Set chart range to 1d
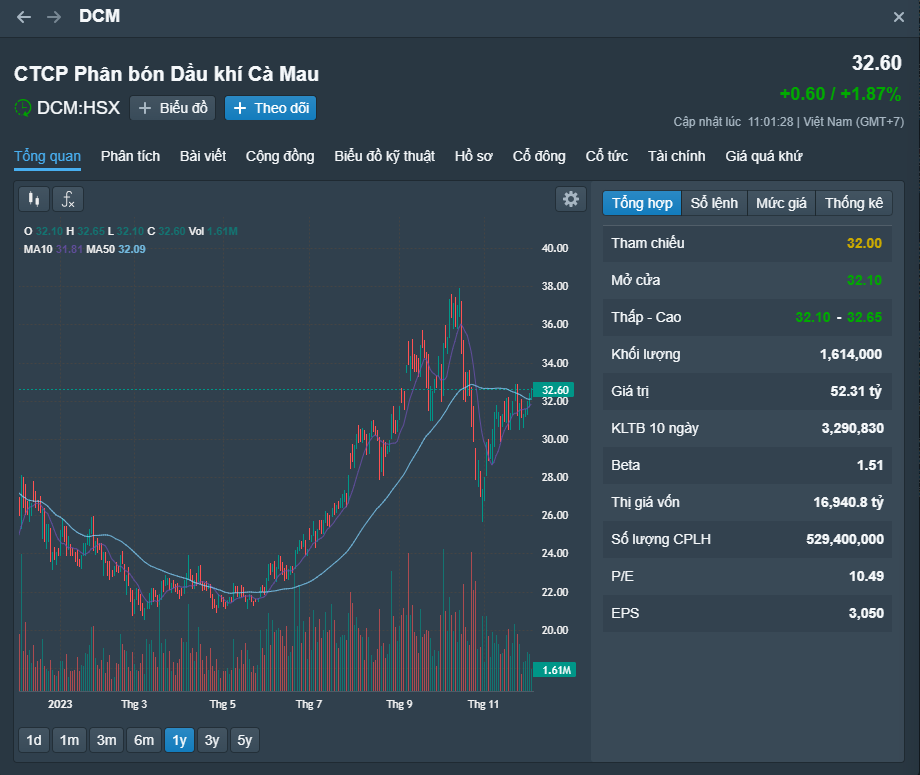This screenshot has width=920, height=775. [34, 740]
